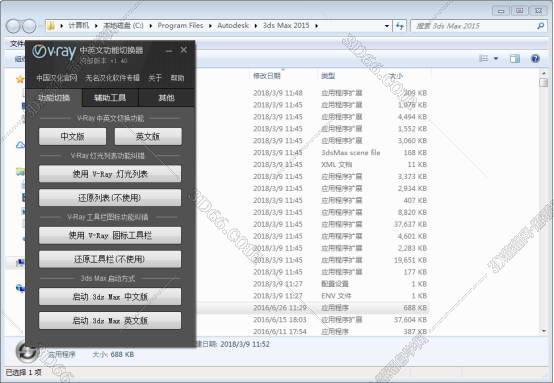Screen dimensions: 554x383
Task: Click 计算机 in the address bar
Action: pos(78,25)
